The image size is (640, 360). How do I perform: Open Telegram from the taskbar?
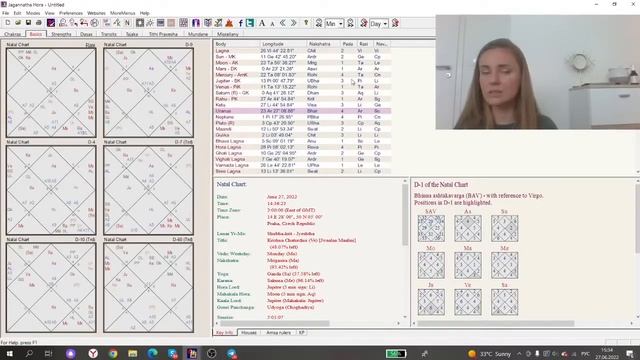click(232, 353)
